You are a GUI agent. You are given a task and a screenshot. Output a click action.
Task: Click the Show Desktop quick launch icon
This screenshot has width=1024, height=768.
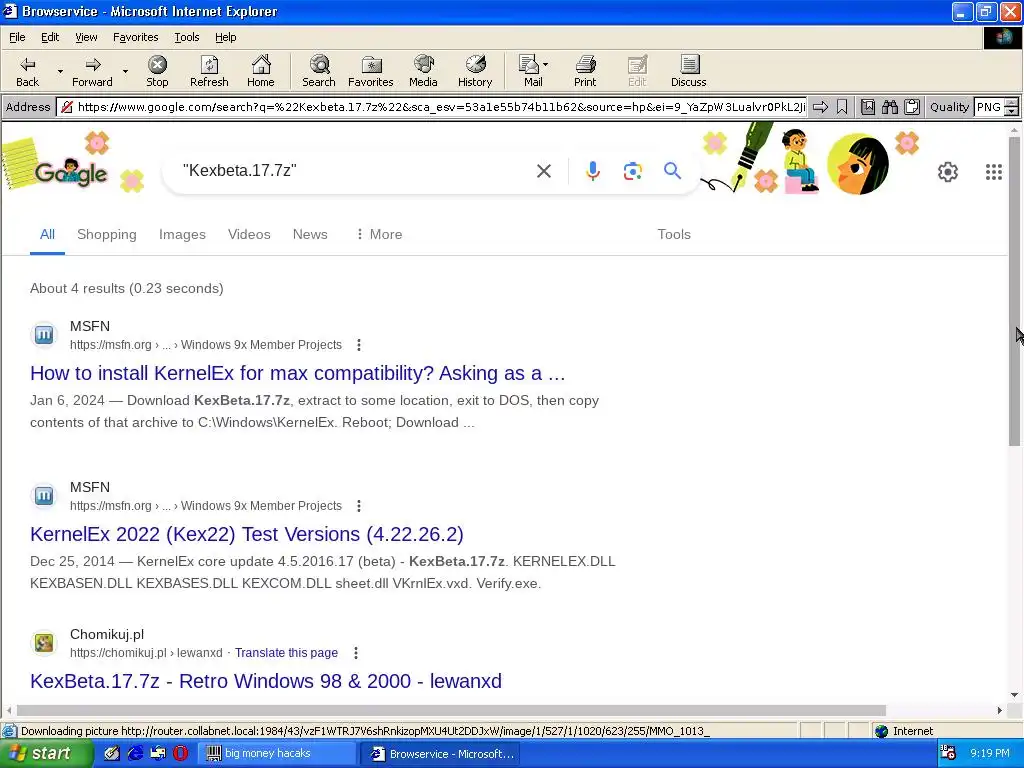pos(112,753)
